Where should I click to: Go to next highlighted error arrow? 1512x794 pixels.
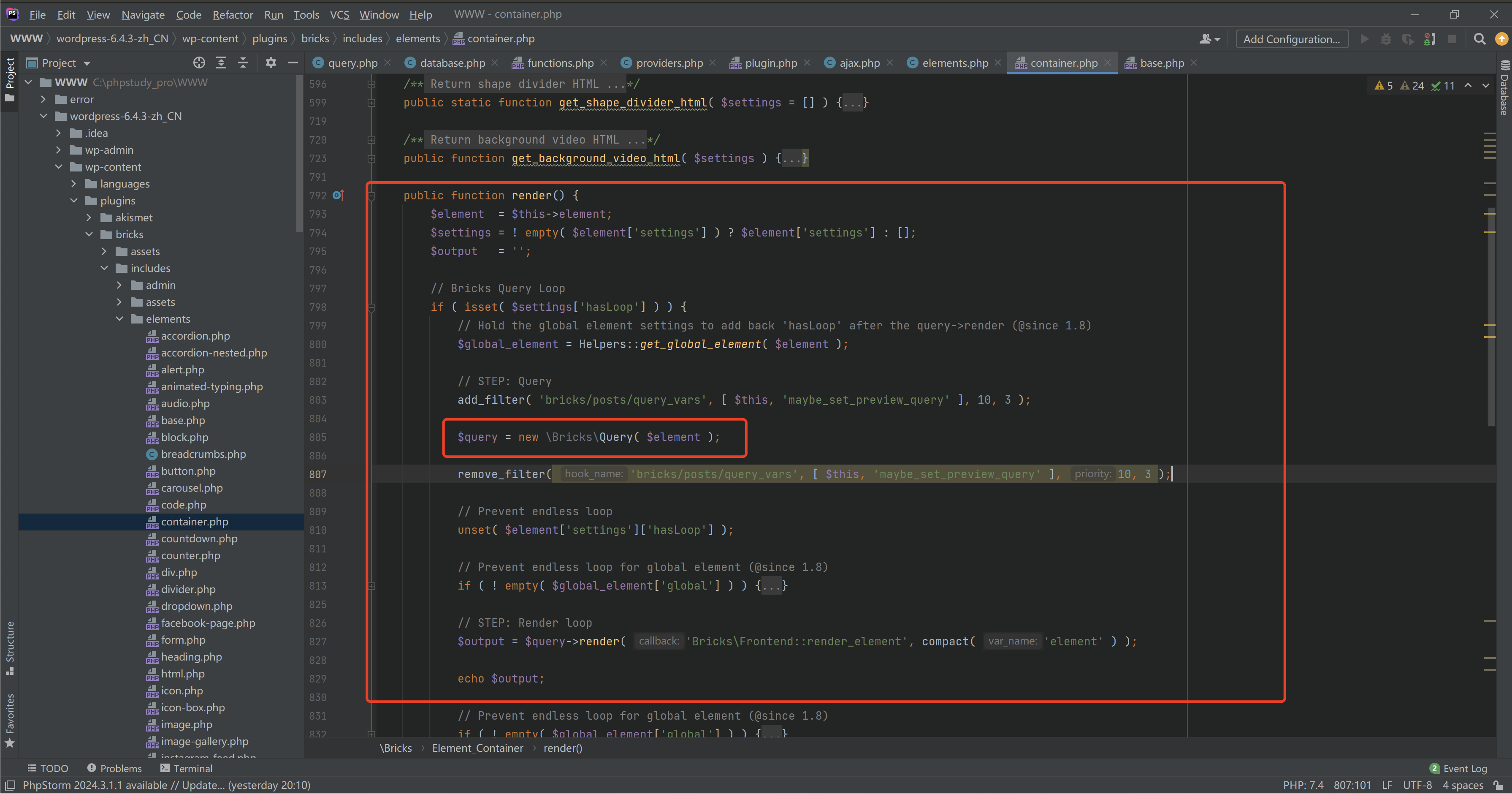(1485, 86)
